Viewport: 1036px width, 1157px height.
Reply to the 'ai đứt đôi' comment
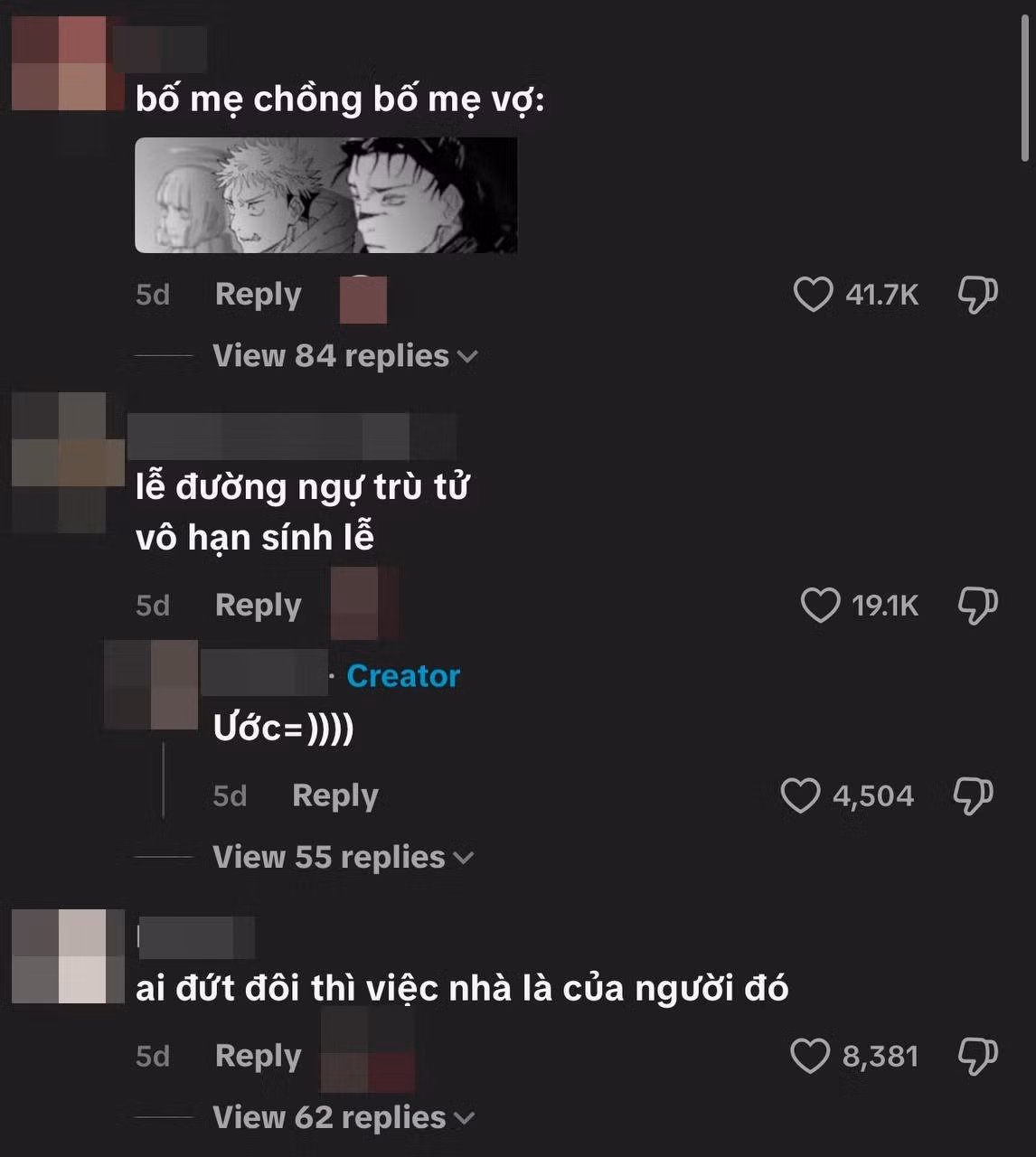click(x=258, y=1056)
